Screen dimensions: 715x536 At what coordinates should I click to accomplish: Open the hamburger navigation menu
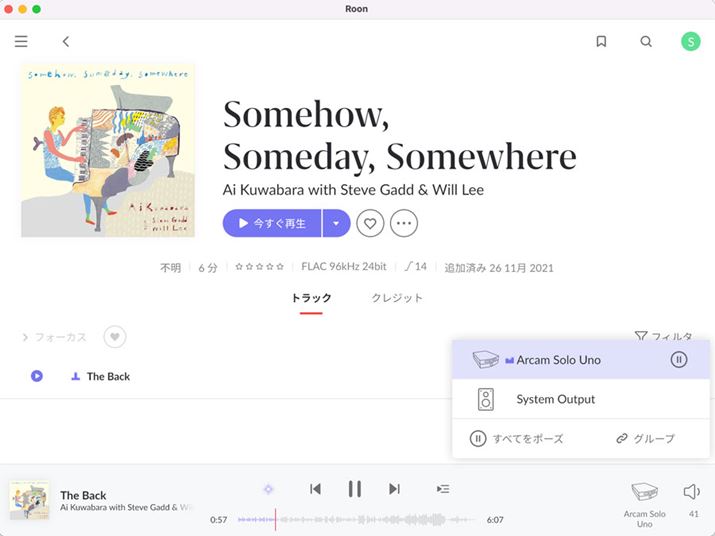[x=21, y=42]
